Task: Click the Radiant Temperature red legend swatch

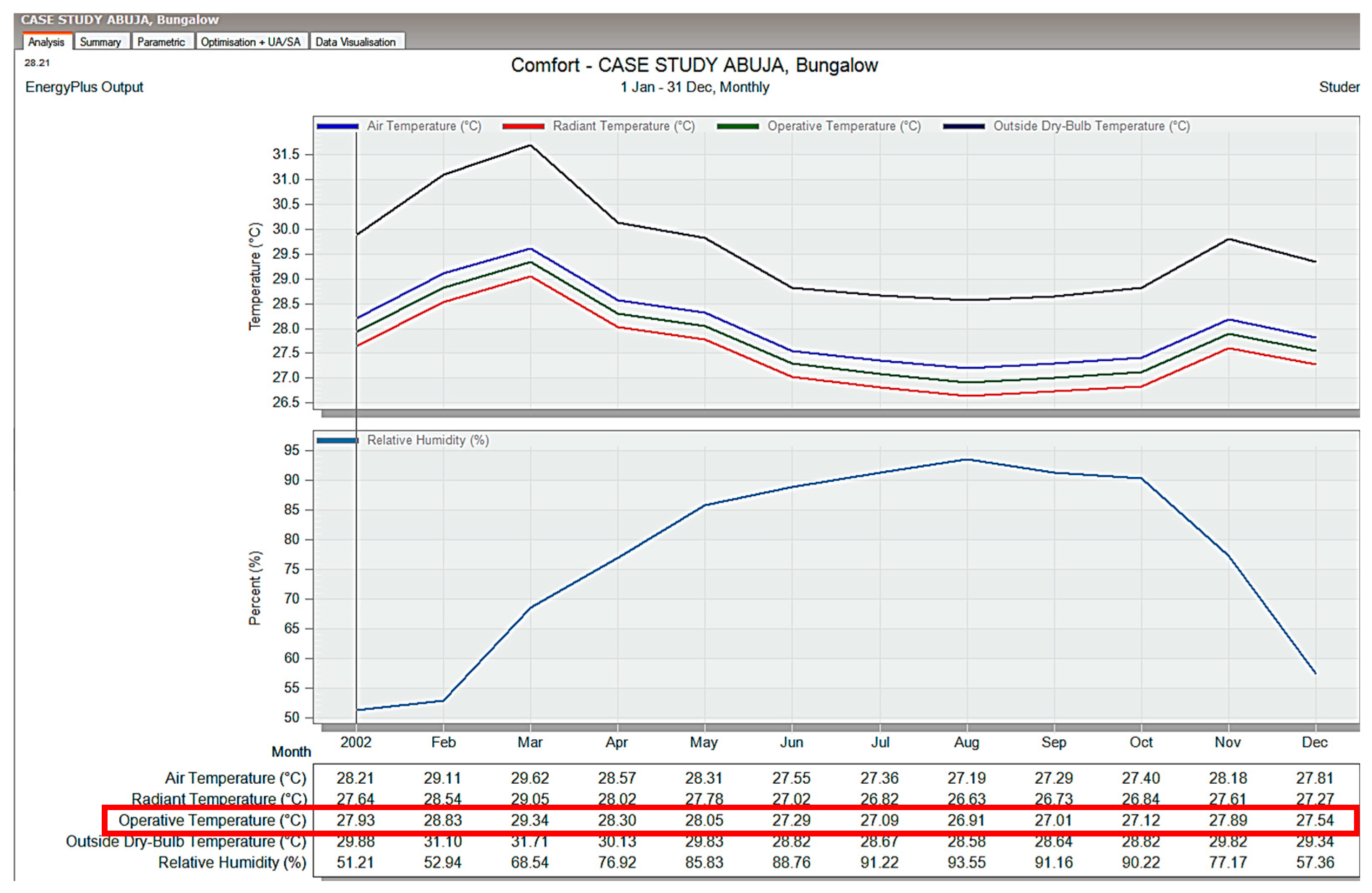Action: (x=524, y=126)
